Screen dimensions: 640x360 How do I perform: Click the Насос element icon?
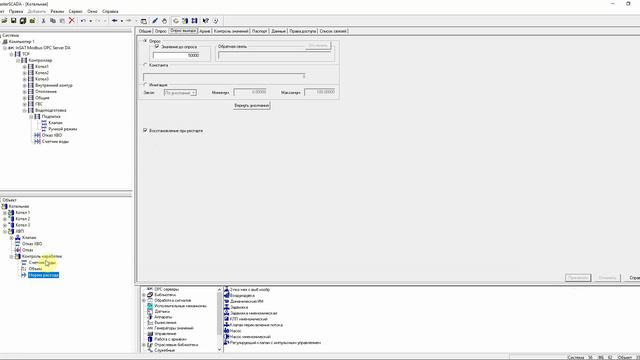click(227, 331)
